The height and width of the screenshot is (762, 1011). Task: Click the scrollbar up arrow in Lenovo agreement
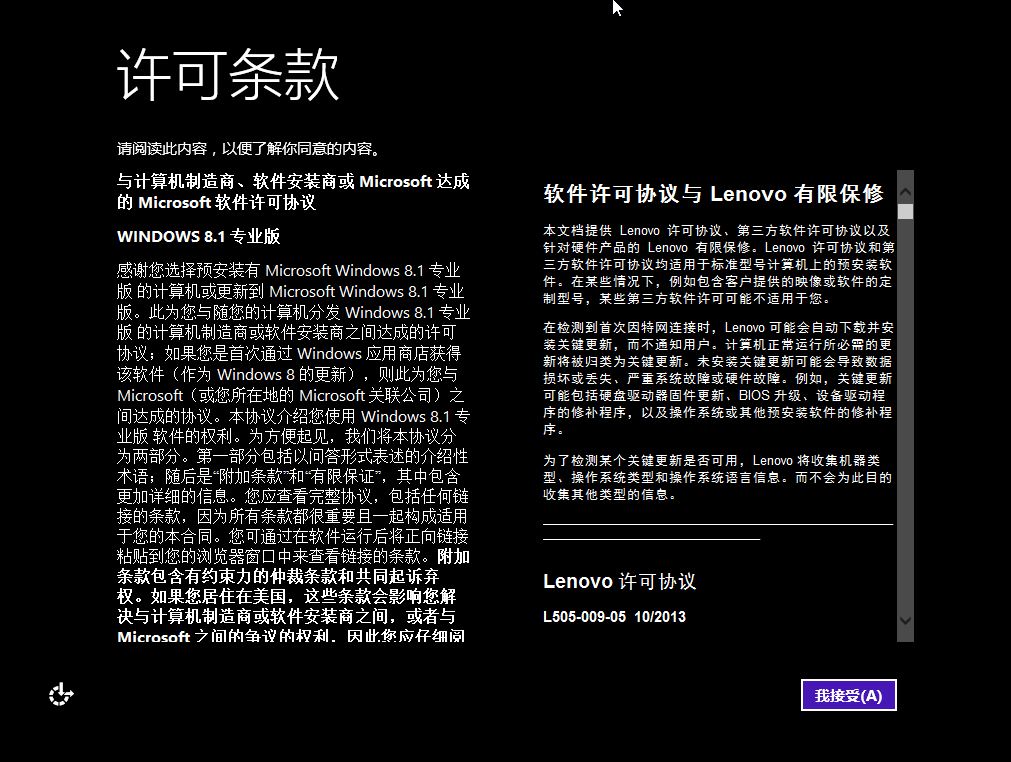905,191
